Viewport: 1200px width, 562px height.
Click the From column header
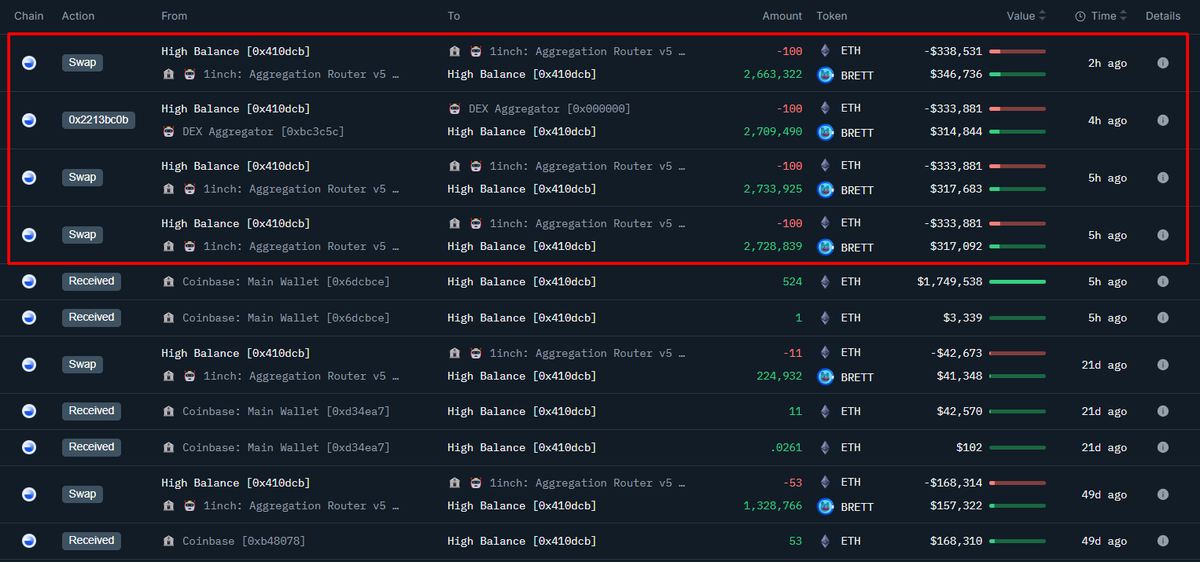point(174,16)
